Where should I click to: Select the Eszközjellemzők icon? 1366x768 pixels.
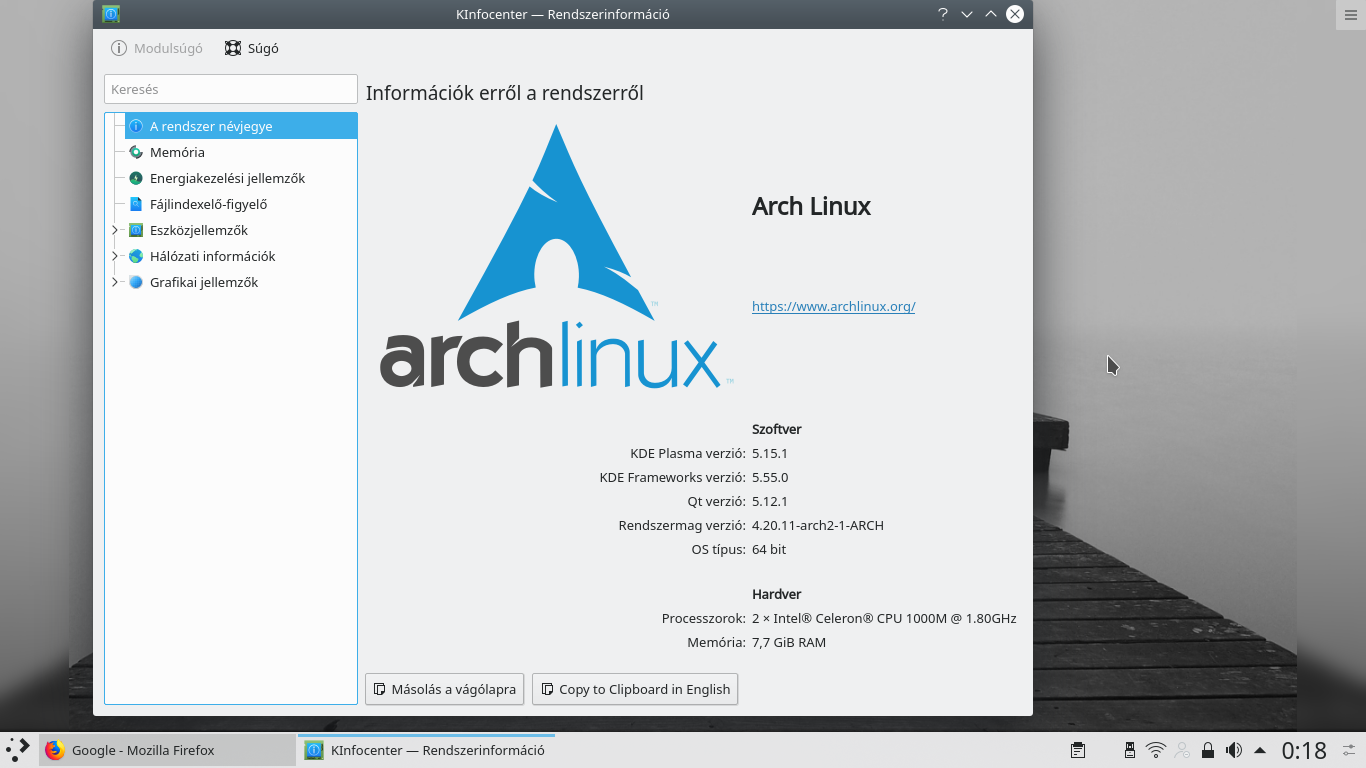tap(136, 230)
